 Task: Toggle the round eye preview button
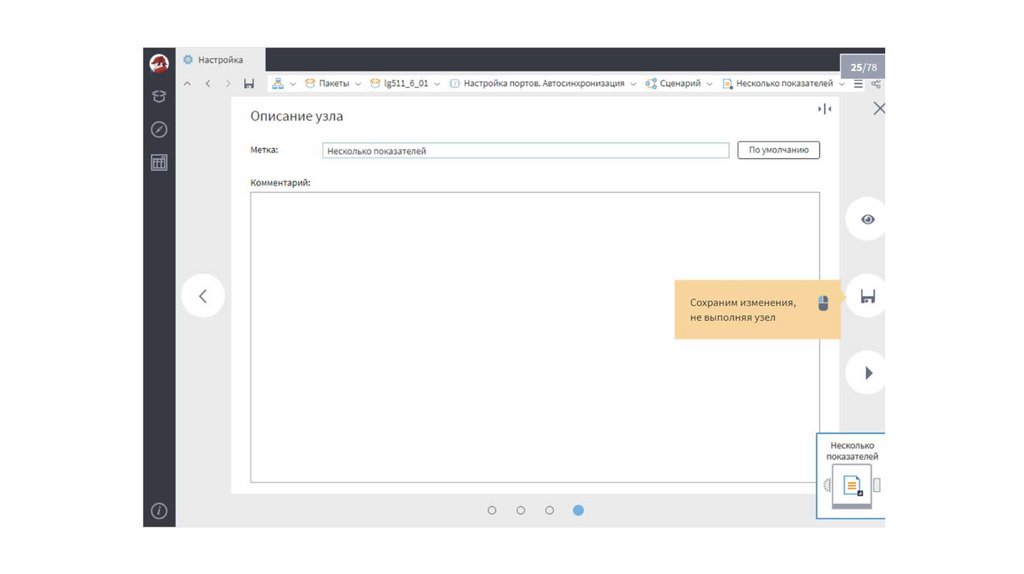867,219
